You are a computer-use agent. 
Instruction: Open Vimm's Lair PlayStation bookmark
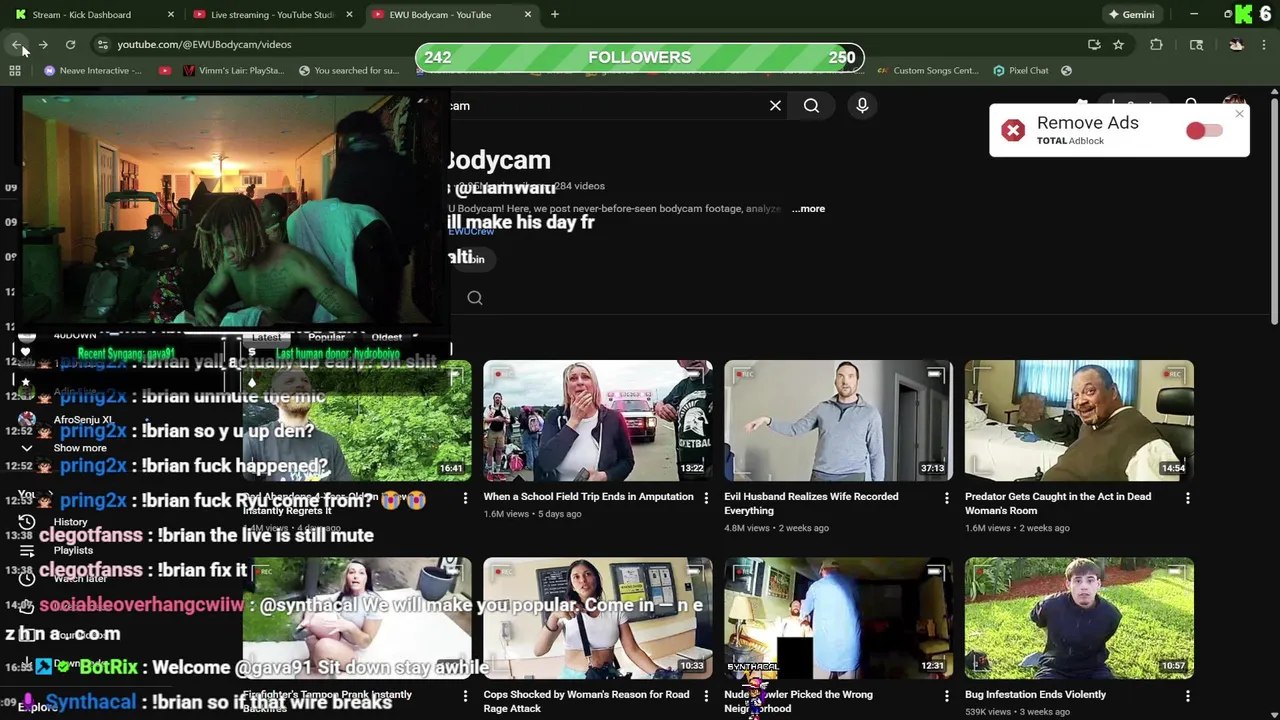pos(233,70)
